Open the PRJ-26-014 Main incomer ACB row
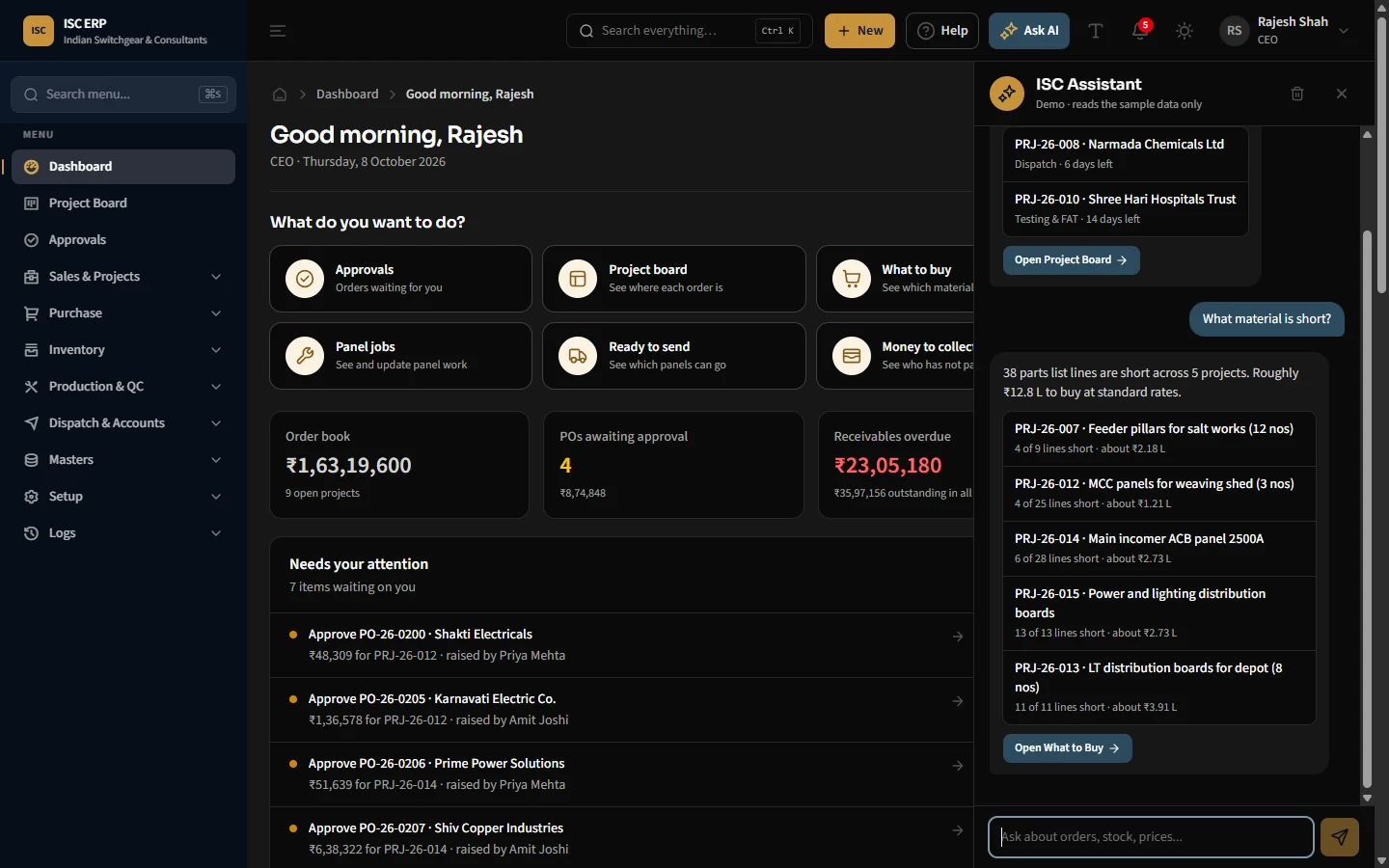The height and width of the screenshot is (868, 1389). [1159, 549]
